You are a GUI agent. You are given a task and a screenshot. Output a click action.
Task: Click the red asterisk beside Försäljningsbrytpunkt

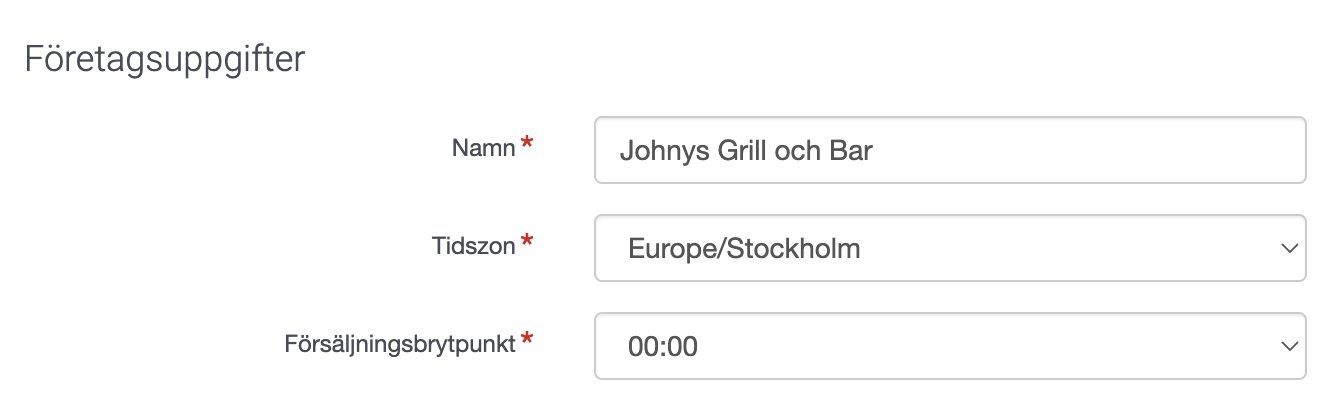527,342
